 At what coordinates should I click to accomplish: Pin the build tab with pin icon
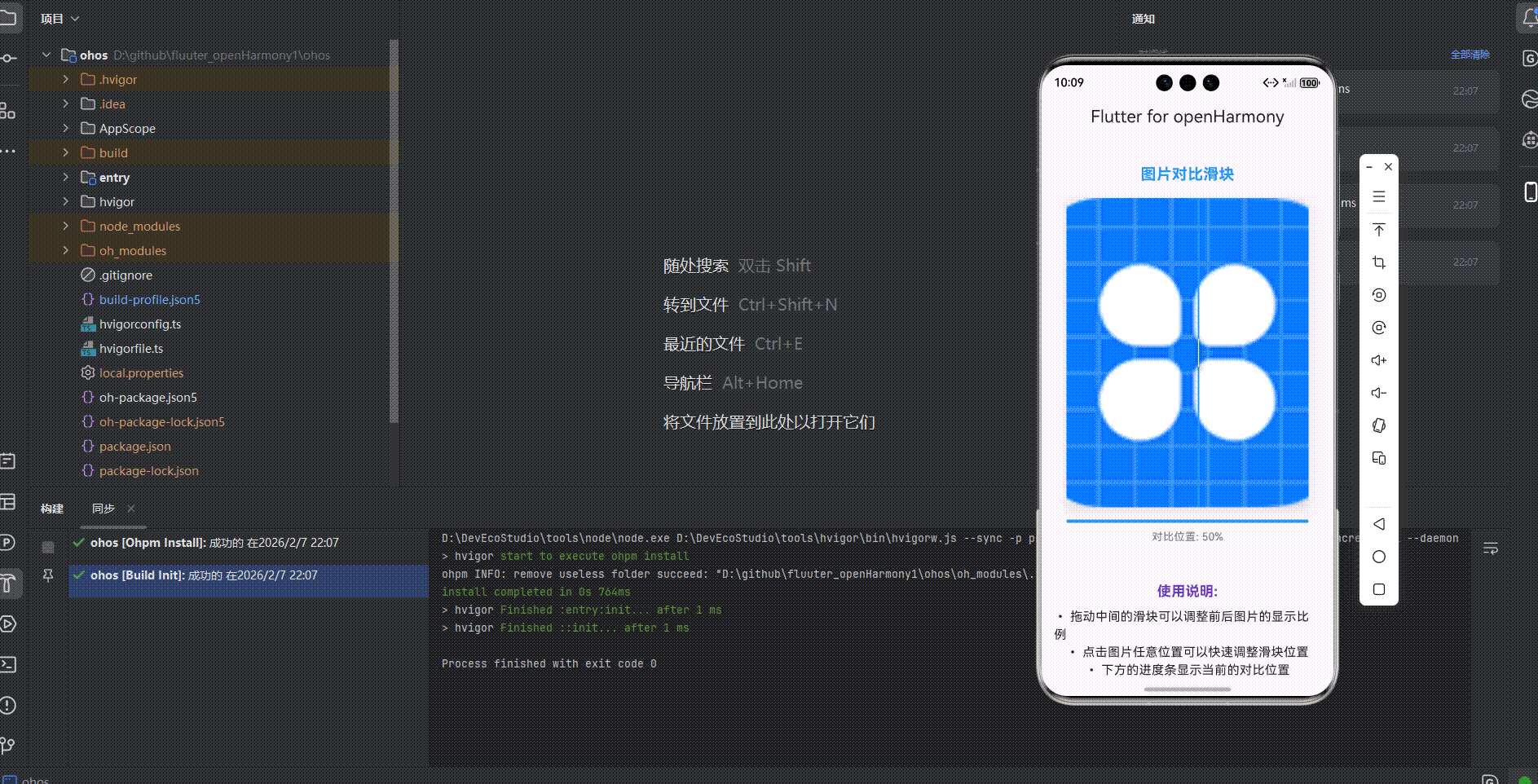tap(48, 575)
